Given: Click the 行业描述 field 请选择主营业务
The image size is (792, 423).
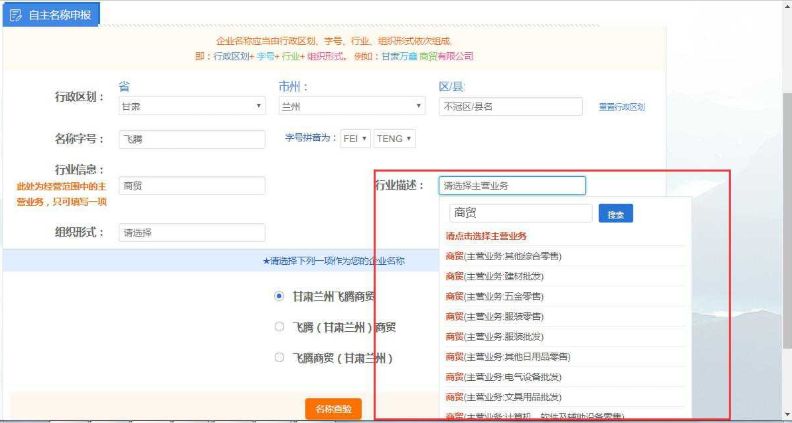Looking at the screenshot, I should click(x=512, y=185).
